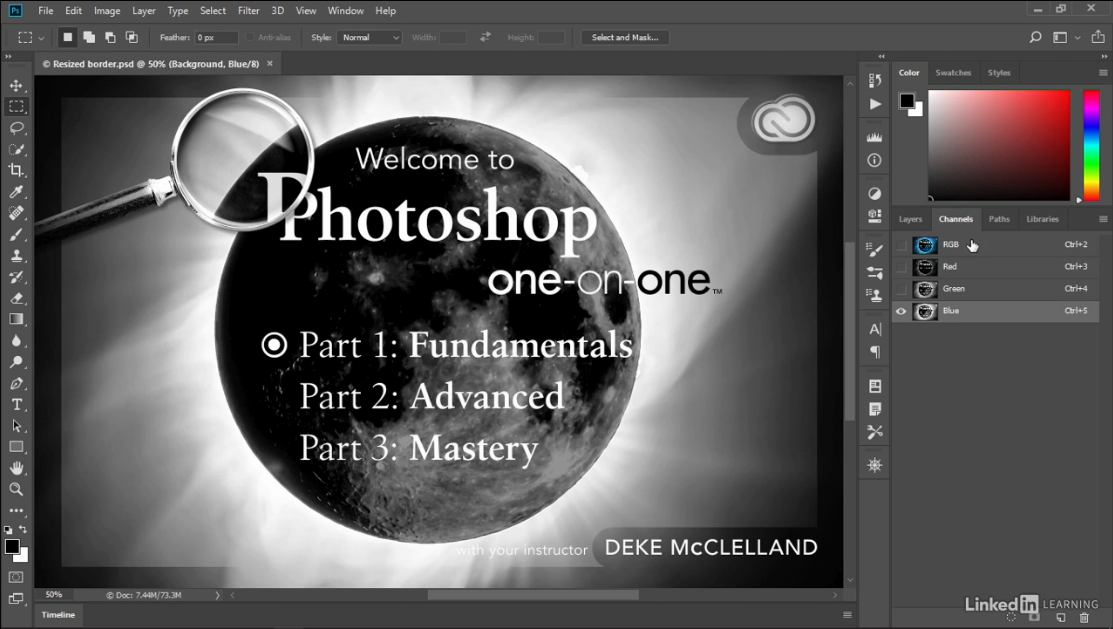Change the screen mode icon
This screenshot has height=629, width=1113.
16,598
